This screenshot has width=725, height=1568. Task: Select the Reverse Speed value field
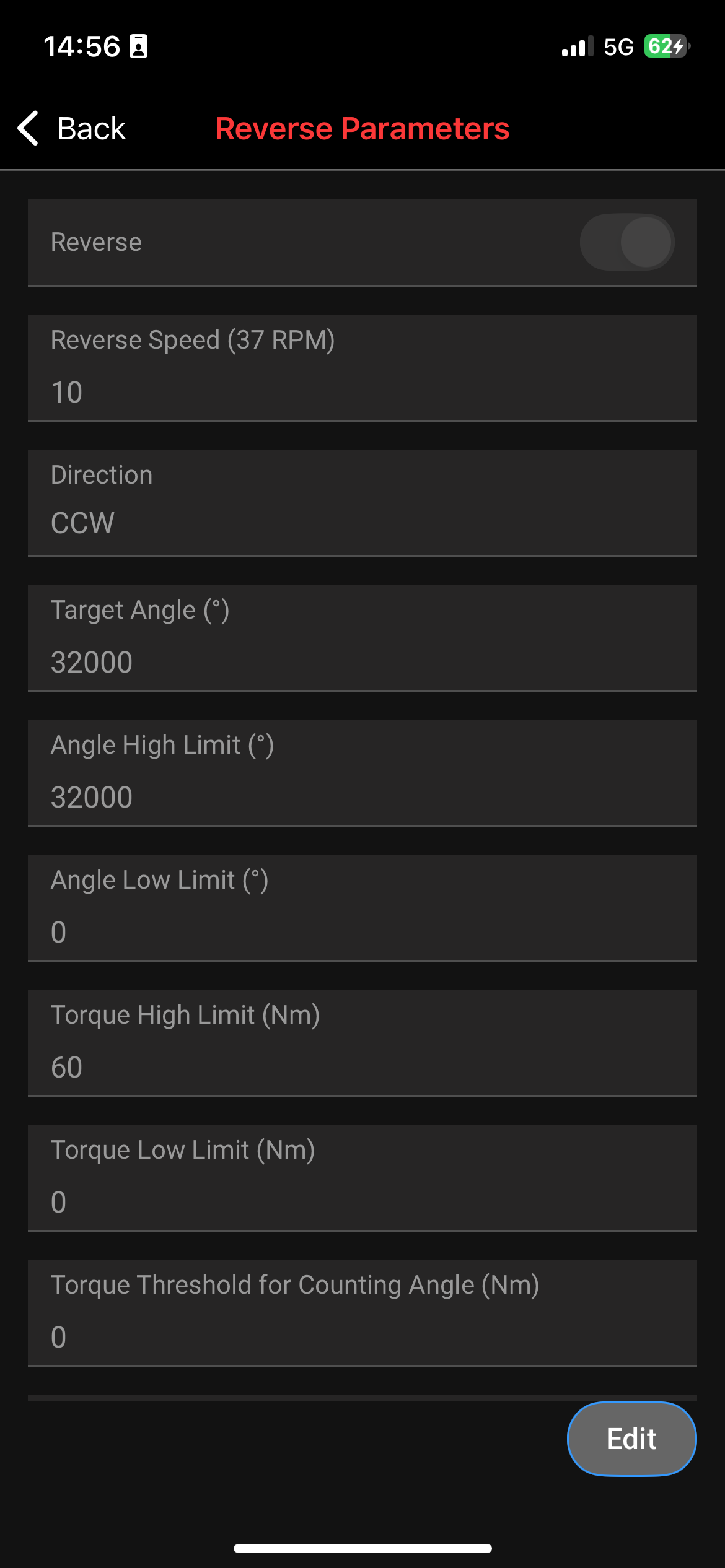362,391
